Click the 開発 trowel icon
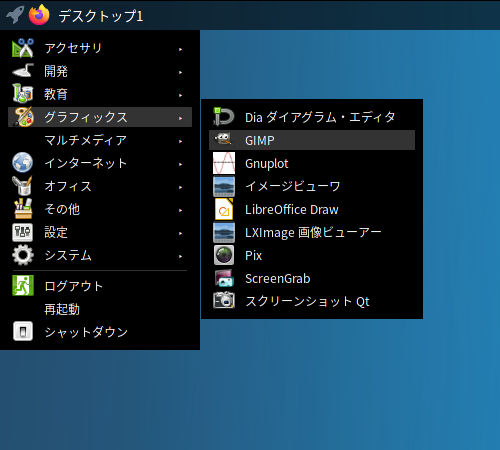 pyautogui.click(x=23, y=71)
